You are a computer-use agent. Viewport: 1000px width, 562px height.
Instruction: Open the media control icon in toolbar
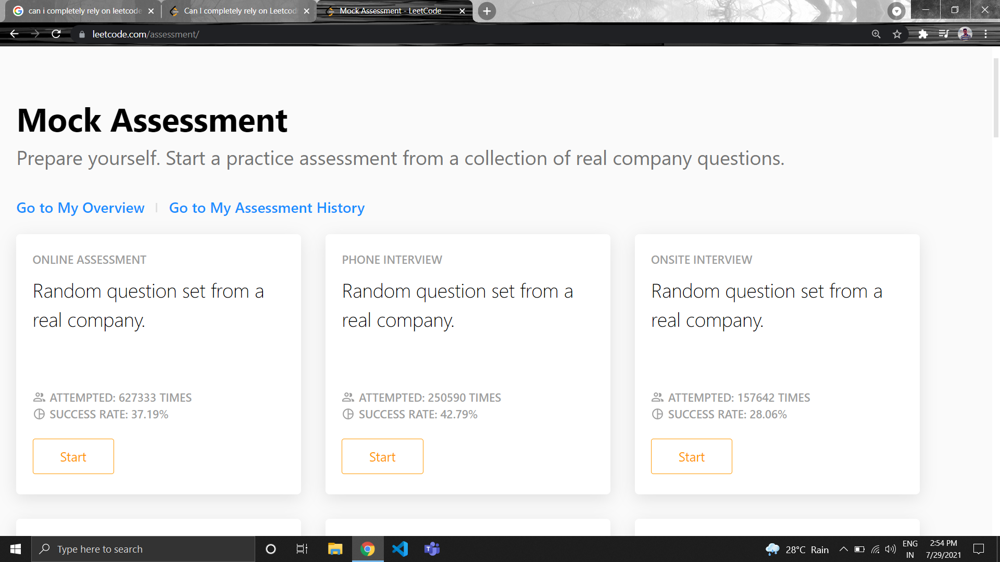click(x=944, y=34)
